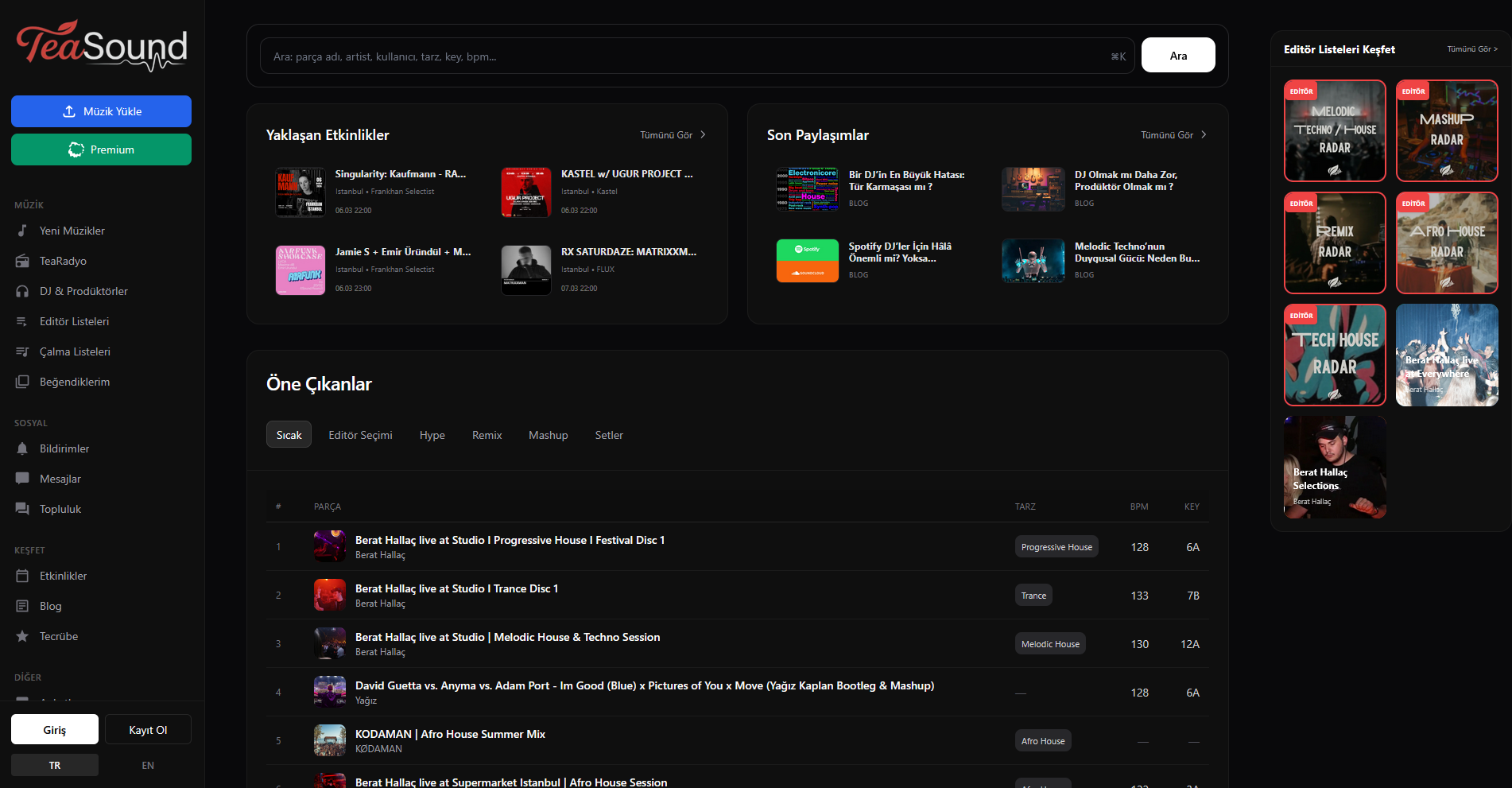The width and height of the screenshot is (1512, 788).
Task: Open Yeni Müzikler music note icon
Action: pyautogui.click(x=22, y=231)
